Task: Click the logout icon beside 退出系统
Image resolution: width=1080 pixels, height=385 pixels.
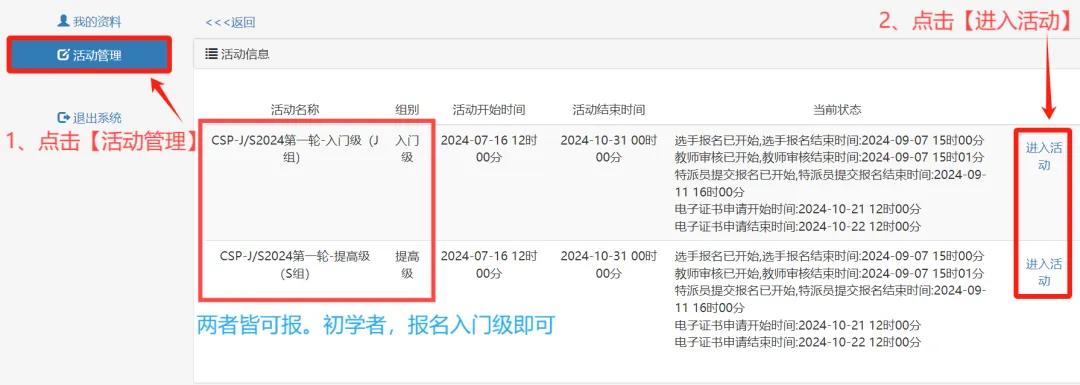Action: tap(63, 117)
